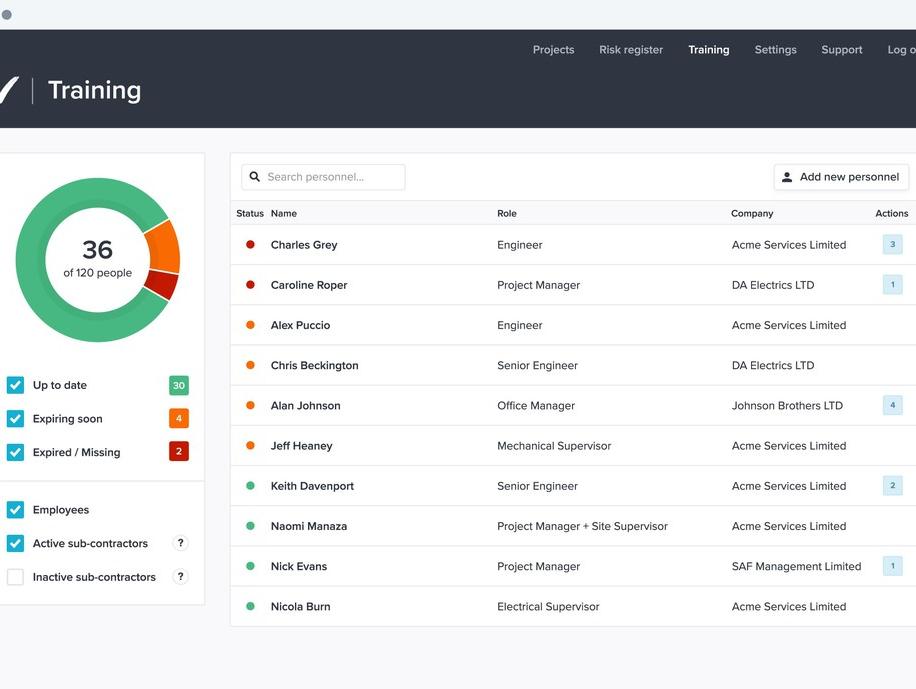Click the search magnifier icon
This screenshot has width=916, height=689.
coord(255,177)
